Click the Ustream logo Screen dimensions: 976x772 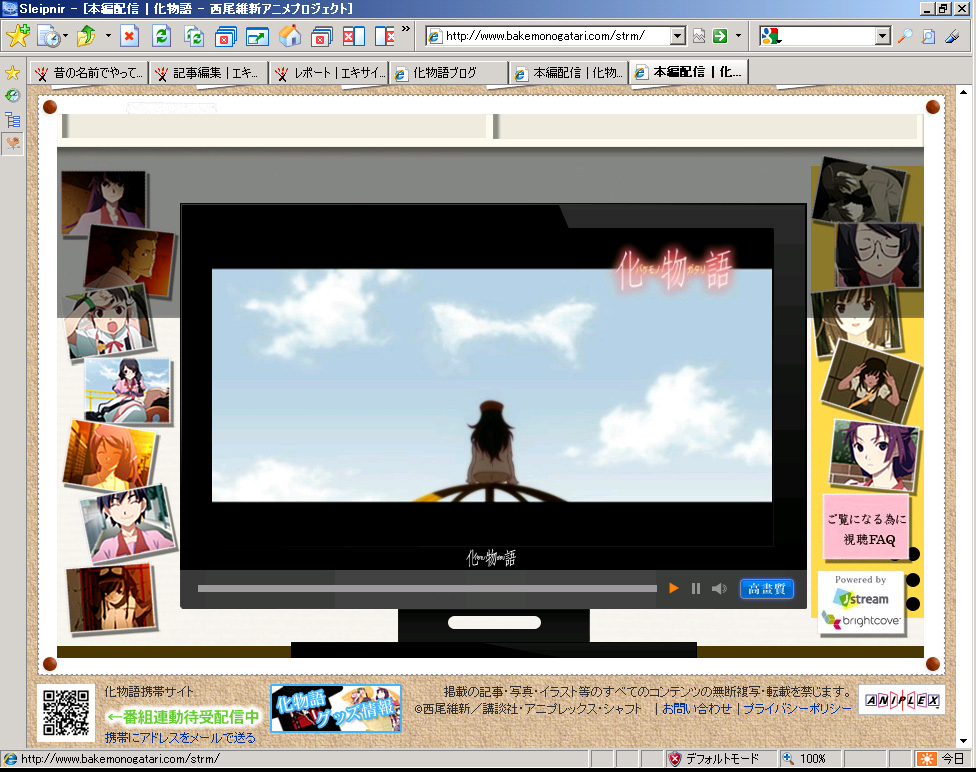(861, 599)
